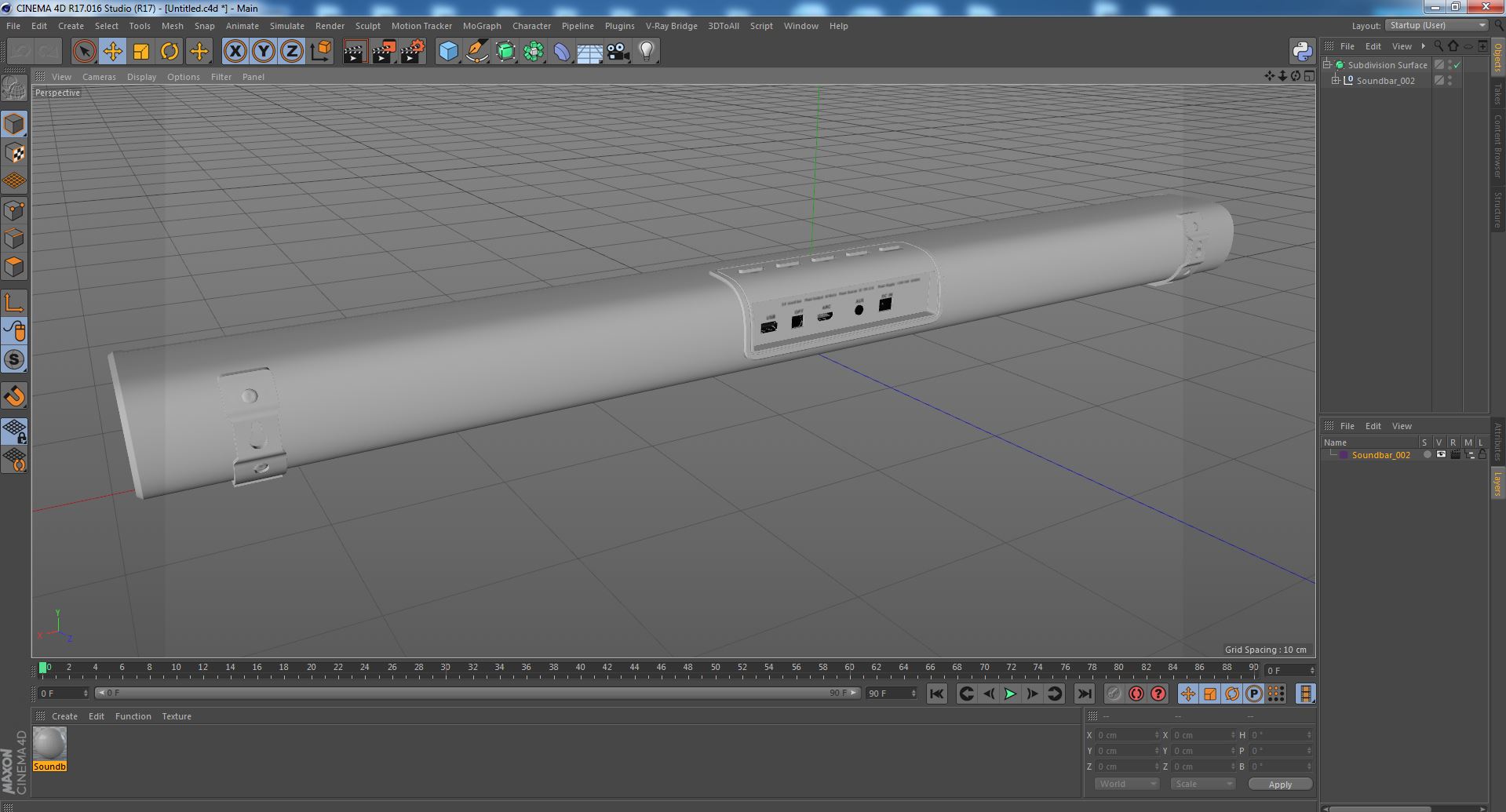
Task: Enable Axis mode tool
Action: click(x=14, y=303)
